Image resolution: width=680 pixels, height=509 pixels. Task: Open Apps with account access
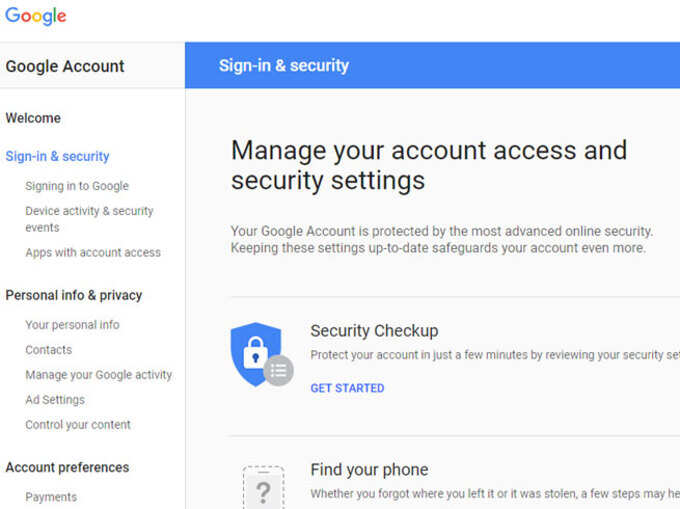tap(93, 252)
